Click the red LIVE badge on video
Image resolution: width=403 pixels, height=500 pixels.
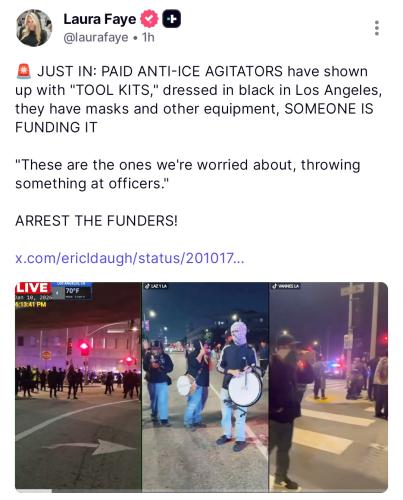(x=33, y=288)
